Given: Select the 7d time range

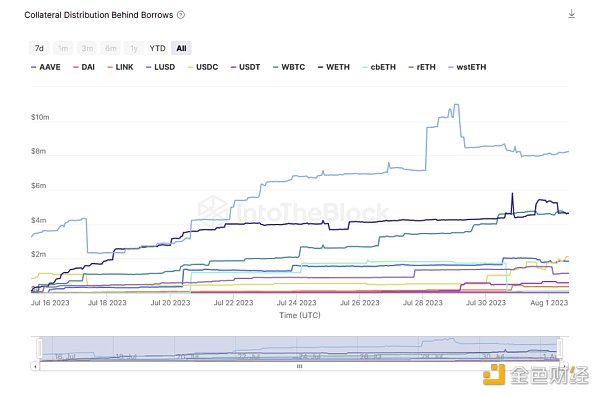Looking at the screenshot, I should tap(39, 48).
